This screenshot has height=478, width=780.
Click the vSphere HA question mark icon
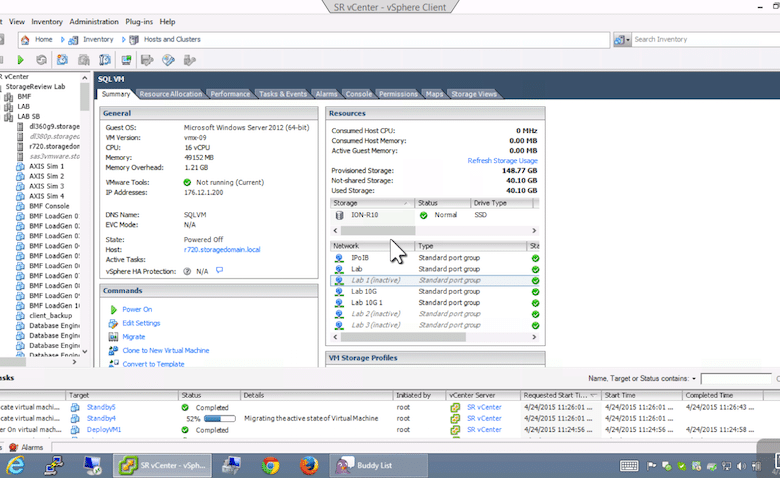pyautogui.click(x=187, y=272)
